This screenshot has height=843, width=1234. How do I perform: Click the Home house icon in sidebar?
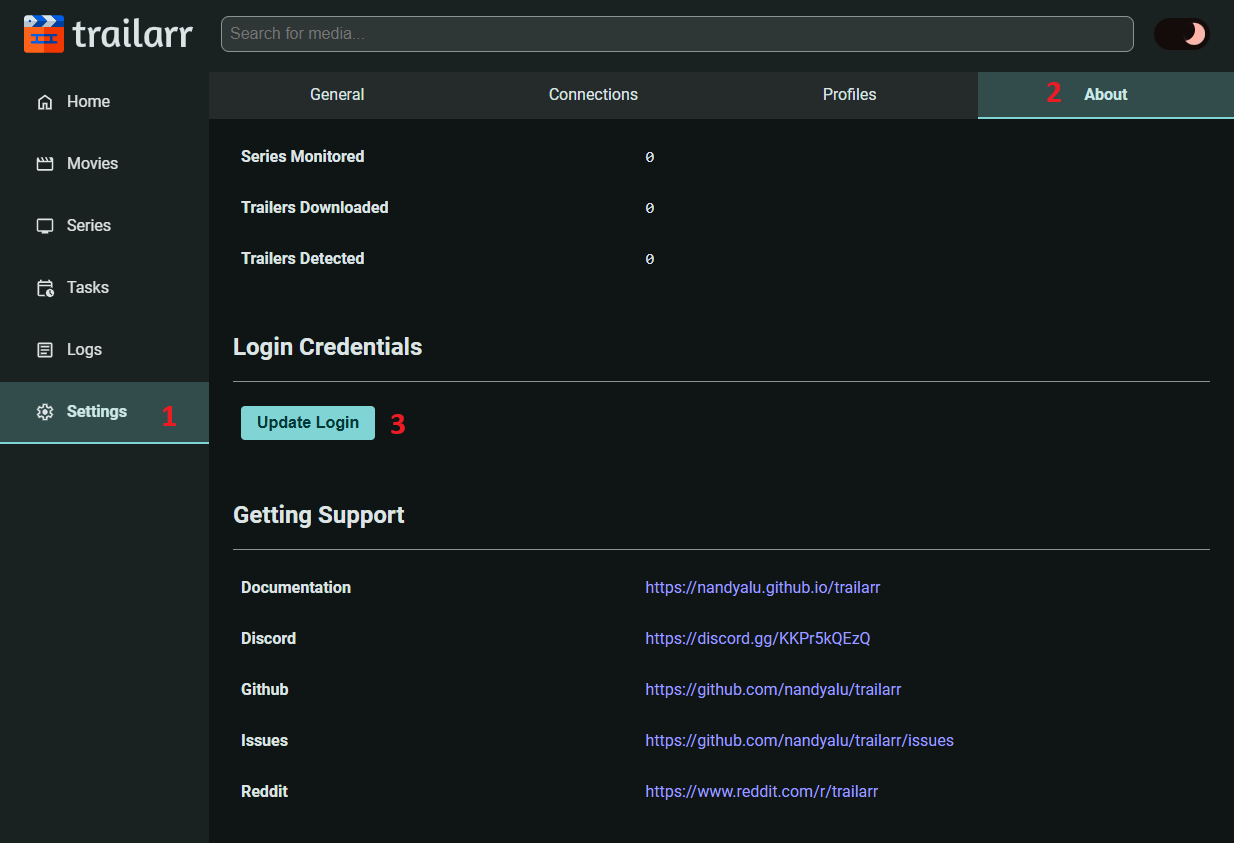click(x=45, y=102)
